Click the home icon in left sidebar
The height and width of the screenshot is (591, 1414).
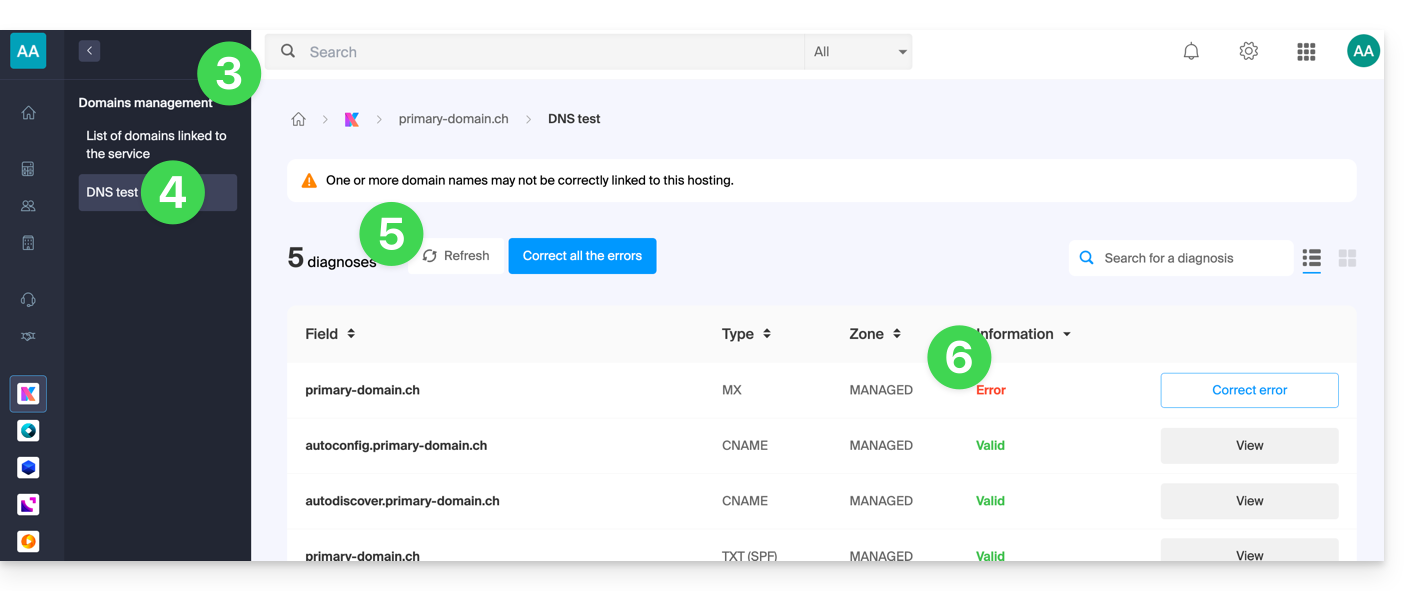tap(28, 113)
